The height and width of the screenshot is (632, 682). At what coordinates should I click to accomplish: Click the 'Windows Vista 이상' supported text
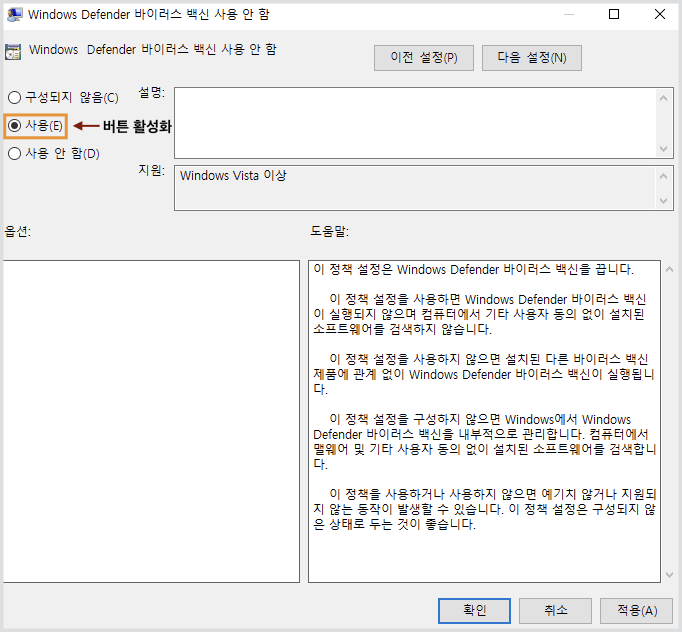point(233,176)
